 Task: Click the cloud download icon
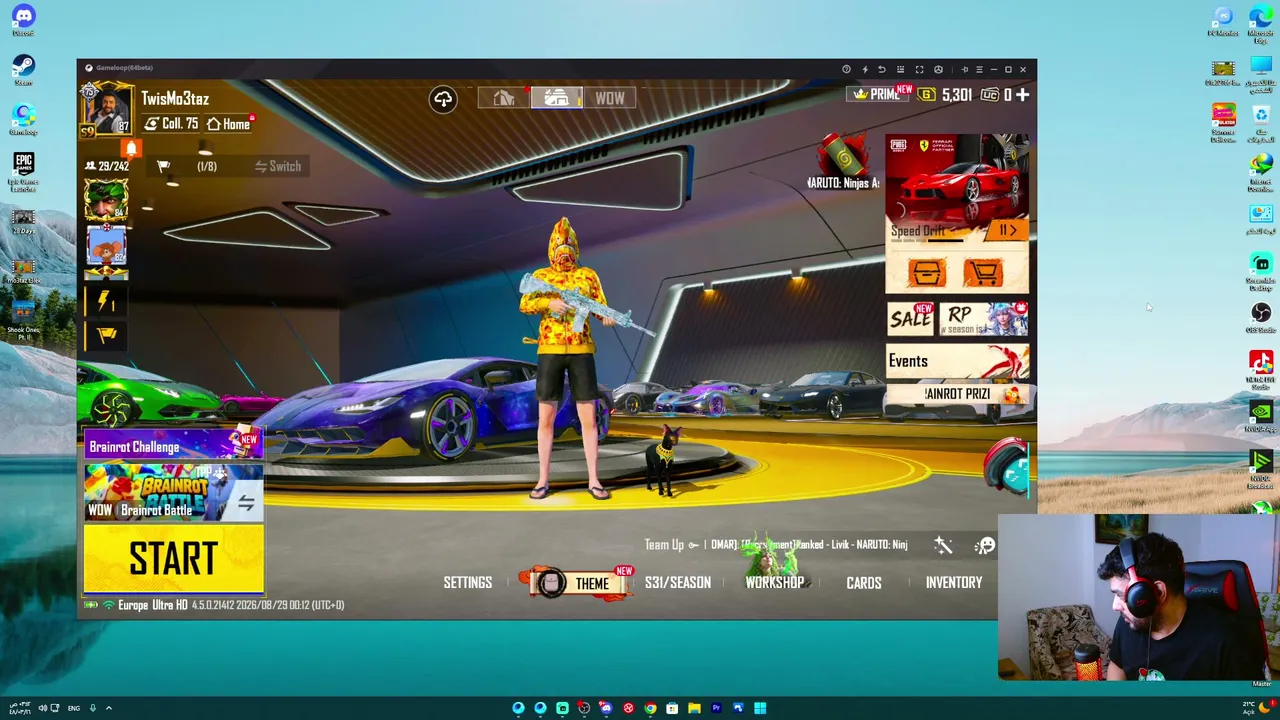tap(443, 98)
